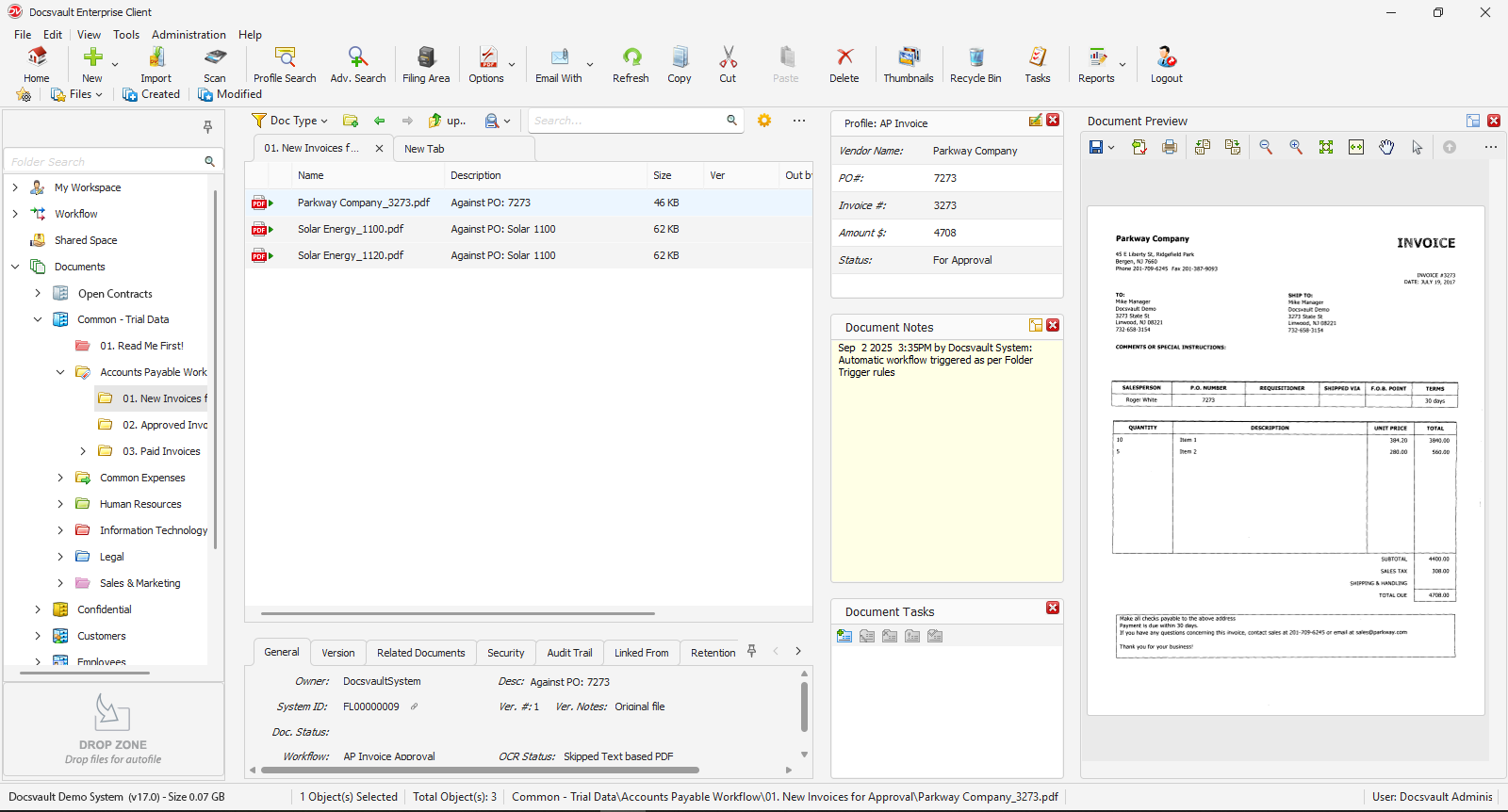This screenshot has height=812, width=1508.
Task: Open the Administration menu
Action: (188, 35)
